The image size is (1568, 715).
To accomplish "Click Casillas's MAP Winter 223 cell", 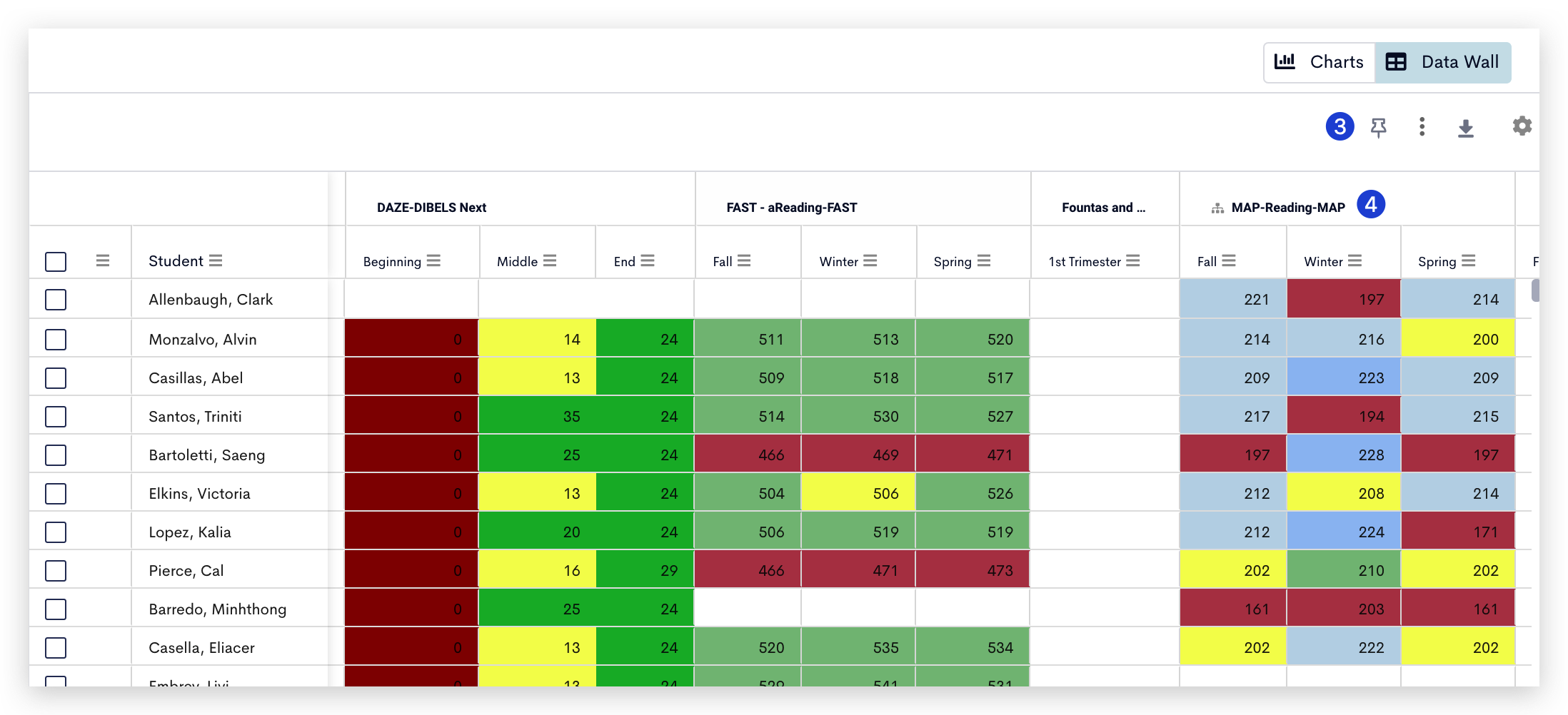I will point(1344,377).
